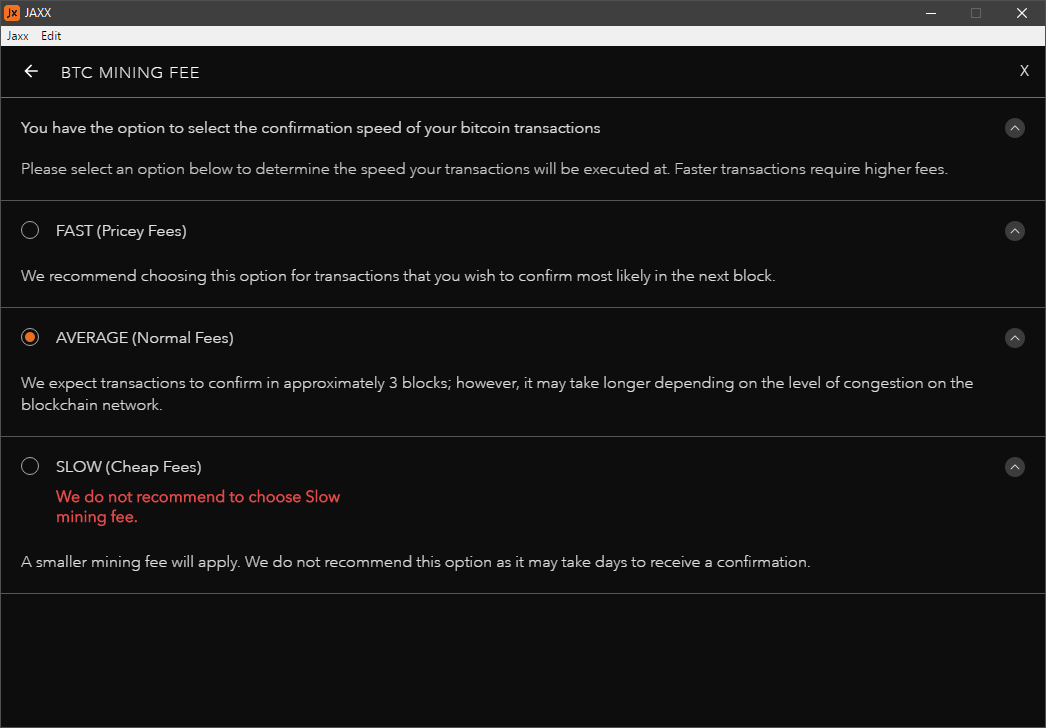Click the maximize window button
1046x728 pixels.
976,13
